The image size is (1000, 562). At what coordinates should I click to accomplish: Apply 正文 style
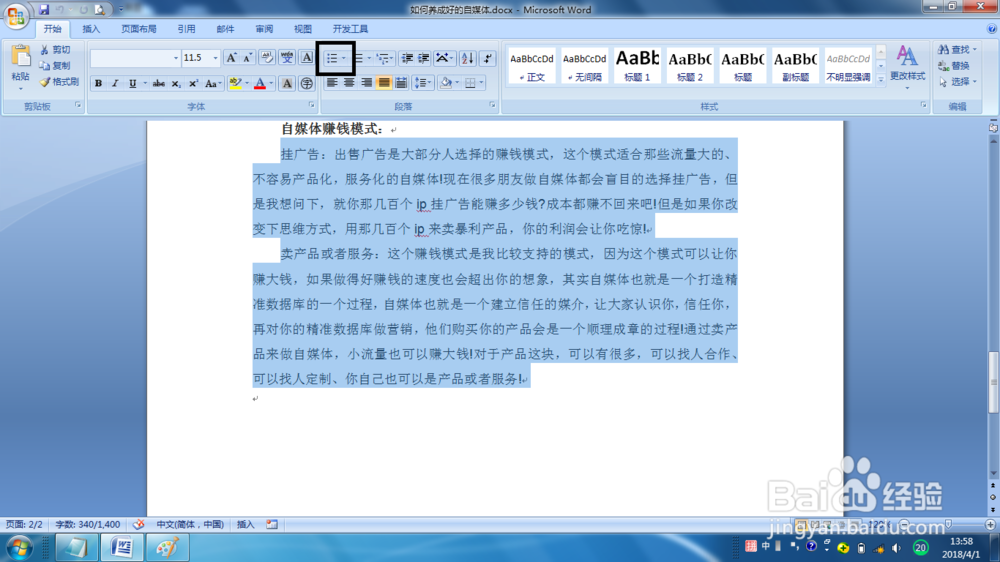click(532, 66)
